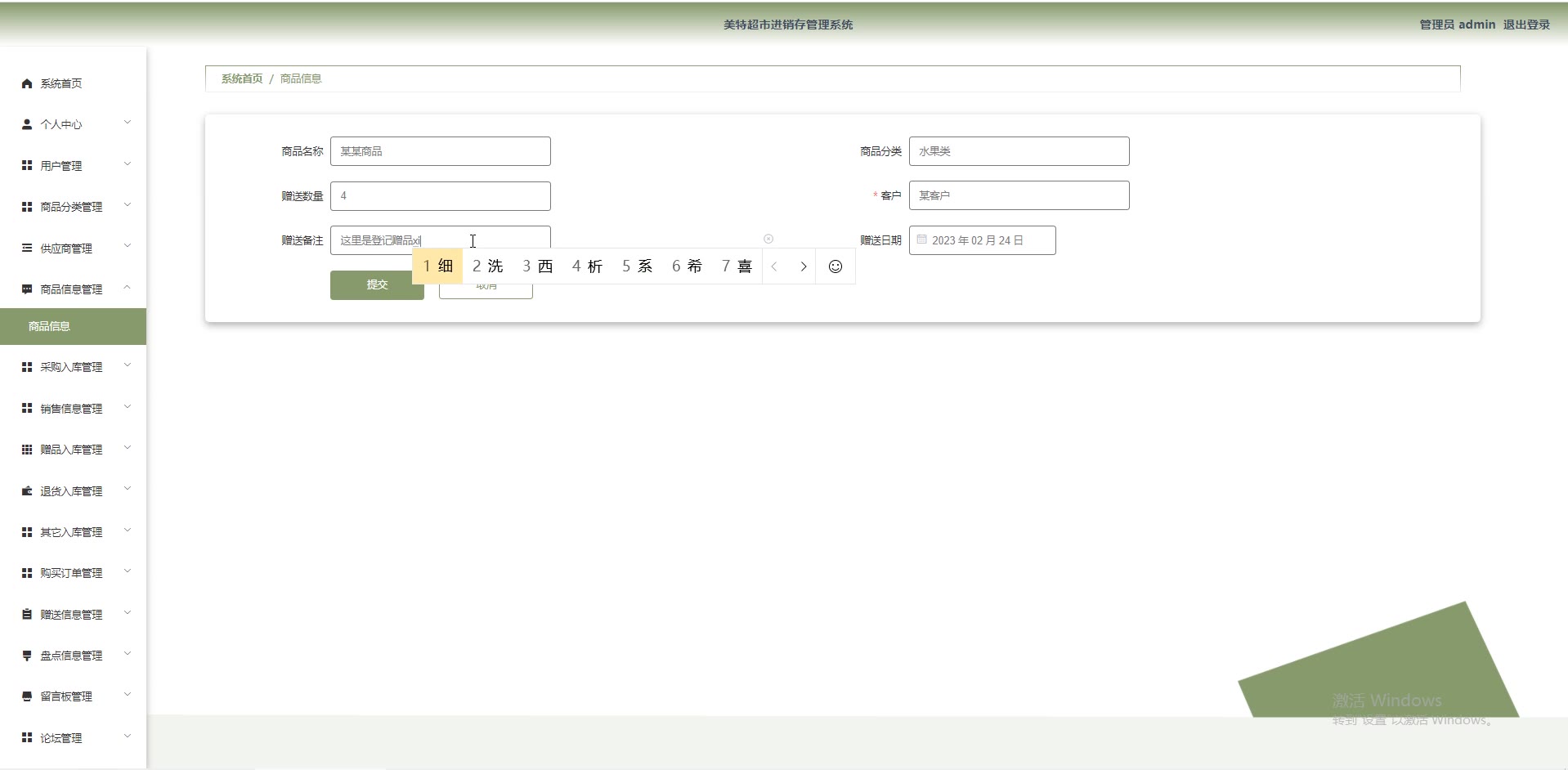This screenshot has height=770, width=1568.
Task: Click the 提交 submit button
Action: pyautogui.click(x=377, y=284)
